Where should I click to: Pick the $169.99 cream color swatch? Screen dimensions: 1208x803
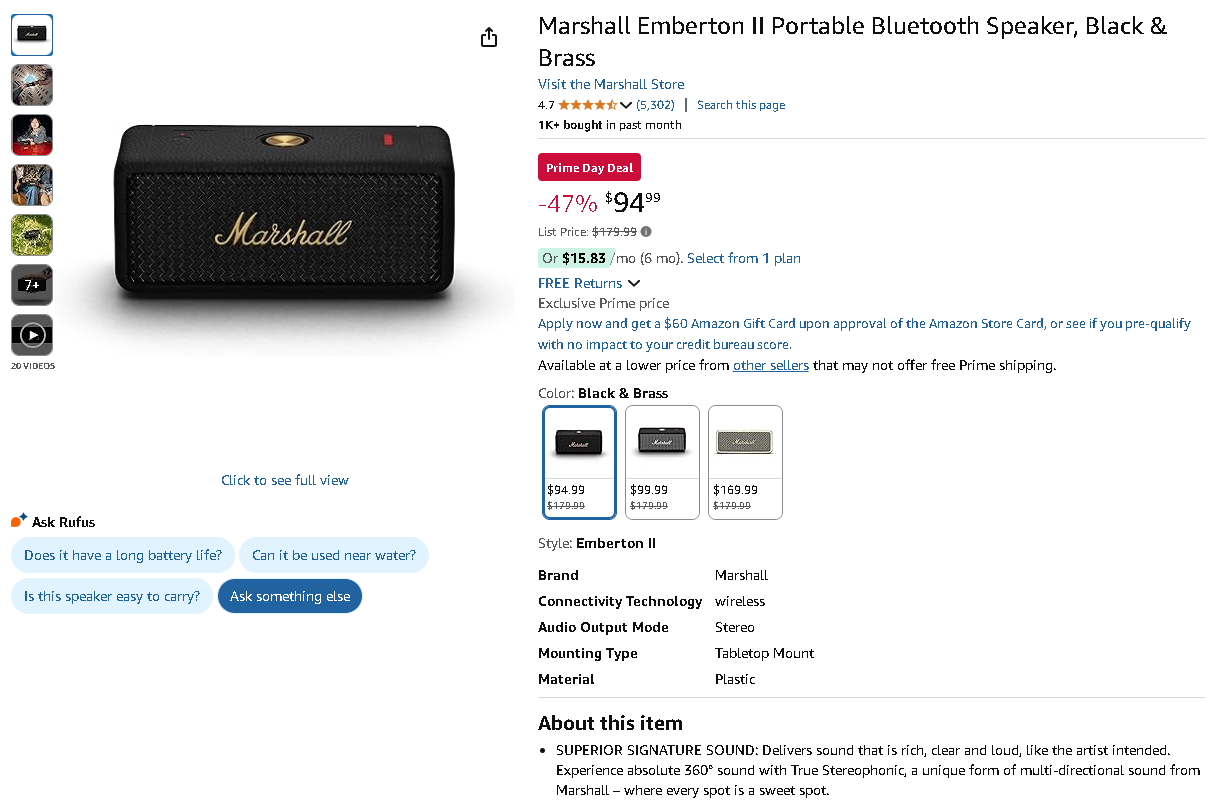point(745,461)
